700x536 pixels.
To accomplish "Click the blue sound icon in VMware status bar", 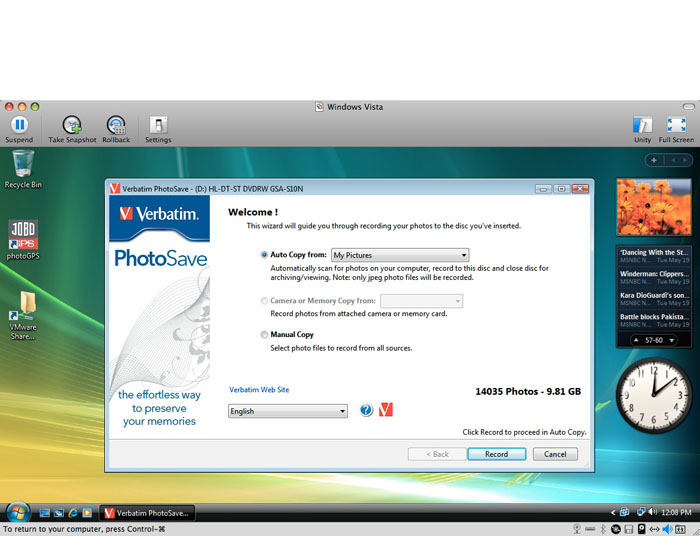I will 667,529.
